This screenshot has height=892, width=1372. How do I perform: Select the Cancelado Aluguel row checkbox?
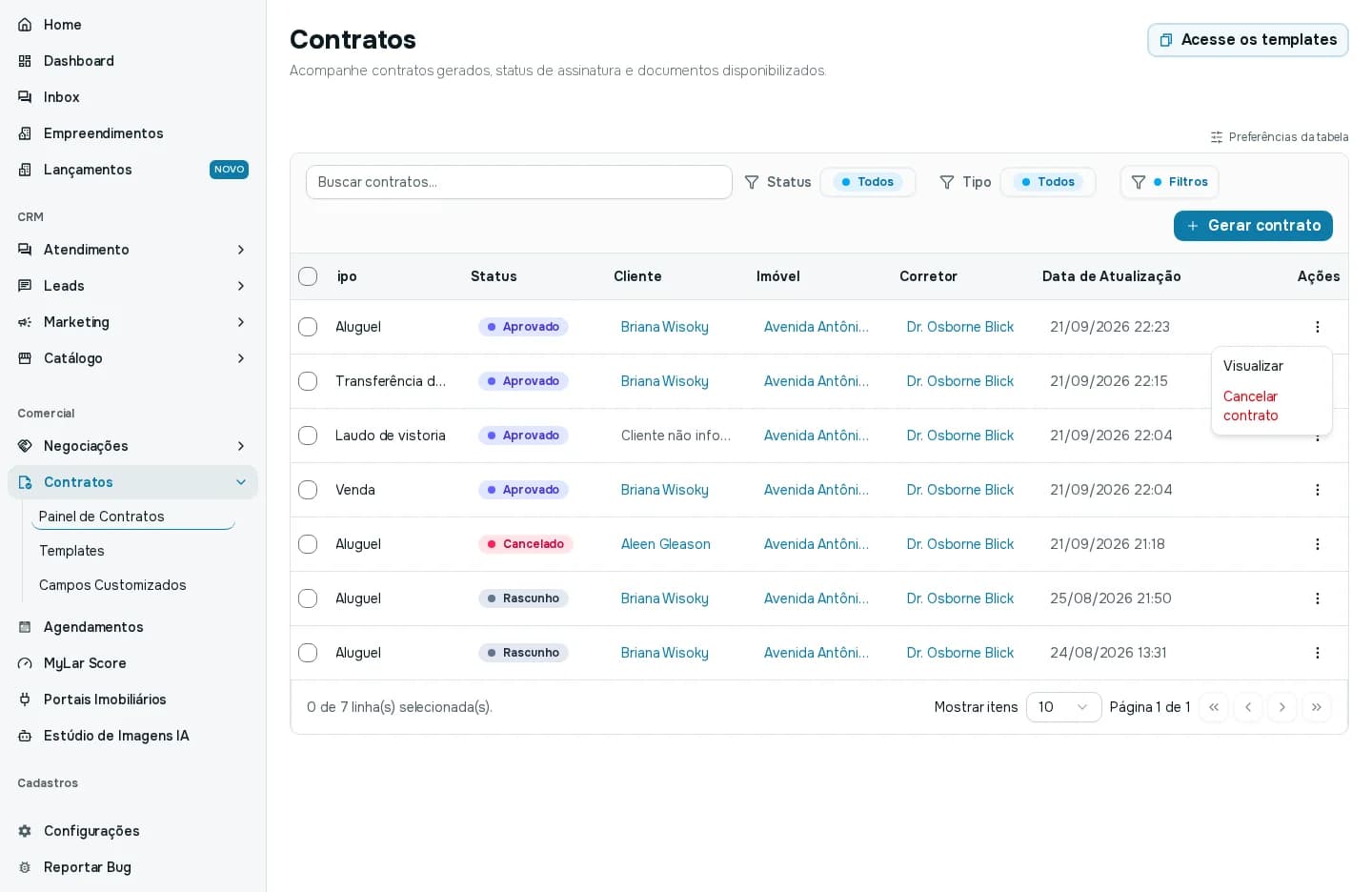pyautogui.click(x=308, y=544)
